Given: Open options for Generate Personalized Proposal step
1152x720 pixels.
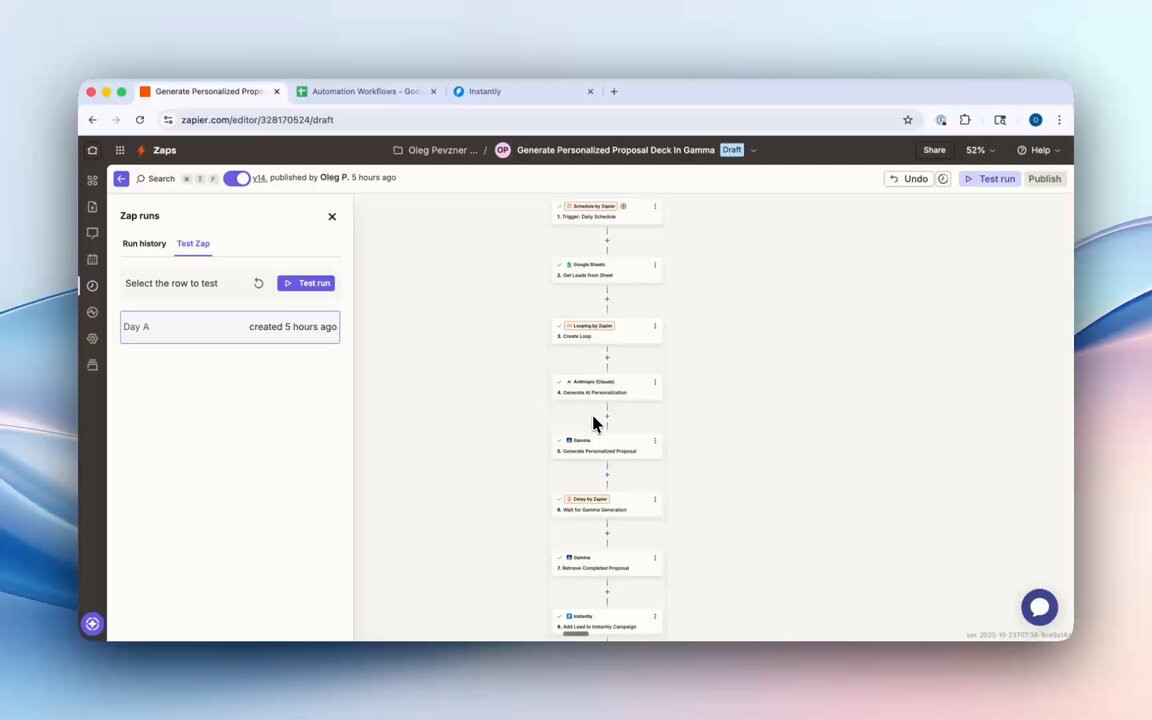Looking at the screenshot, I should coord(655,440).
